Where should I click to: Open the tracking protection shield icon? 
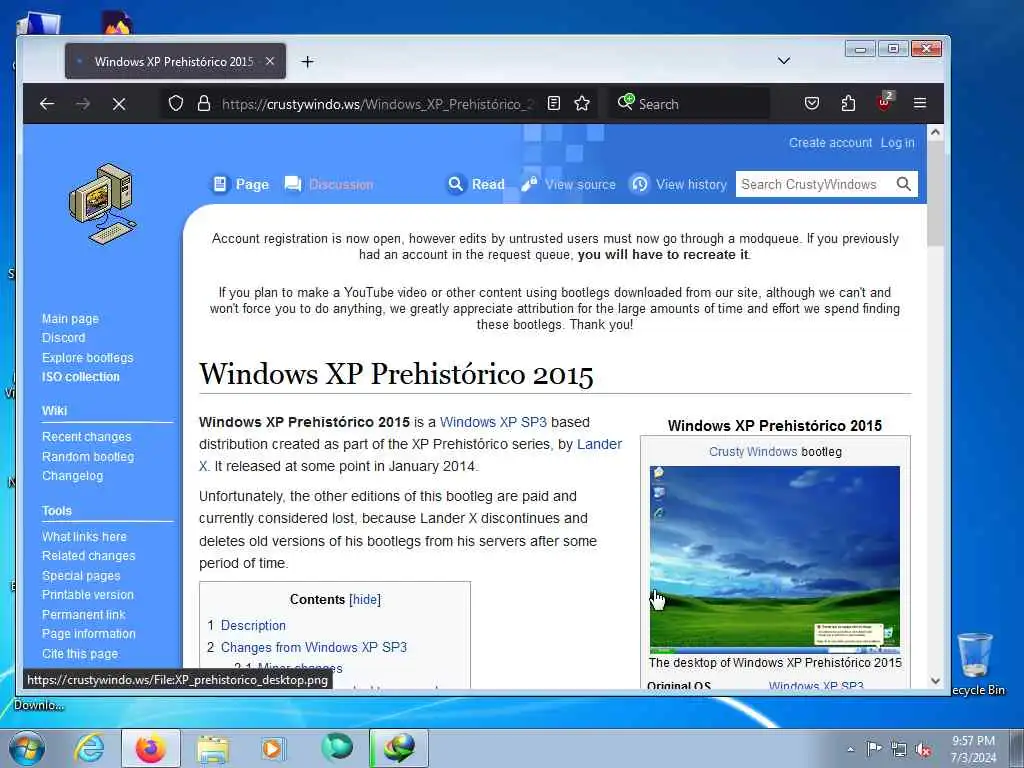[176, 103]
